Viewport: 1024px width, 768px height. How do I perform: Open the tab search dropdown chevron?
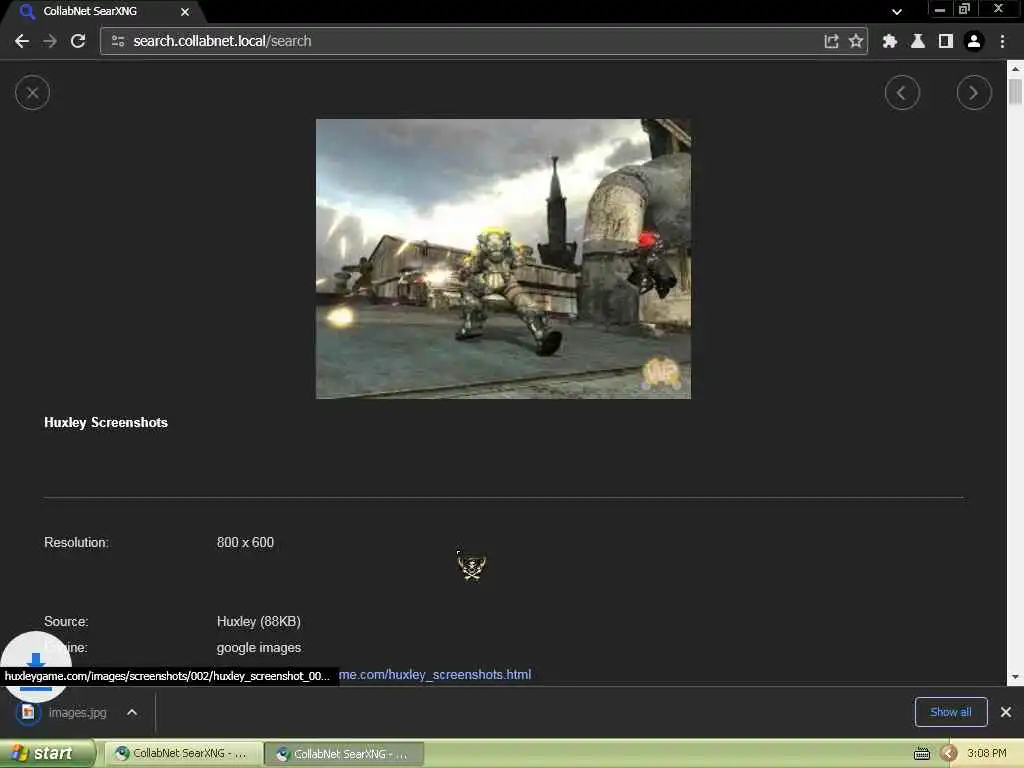coord(897,12)
